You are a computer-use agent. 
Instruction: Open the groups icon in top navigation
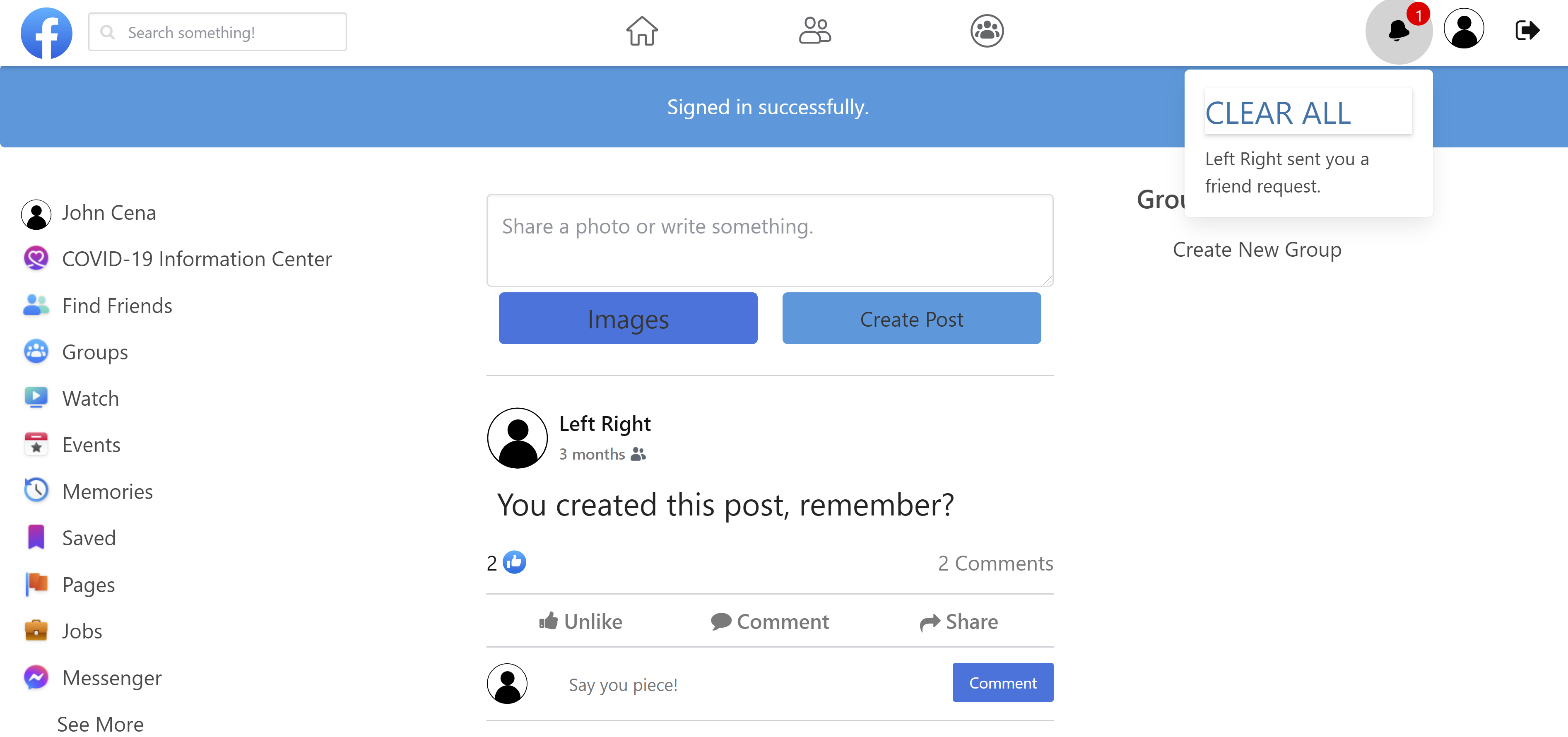(987, 30)
